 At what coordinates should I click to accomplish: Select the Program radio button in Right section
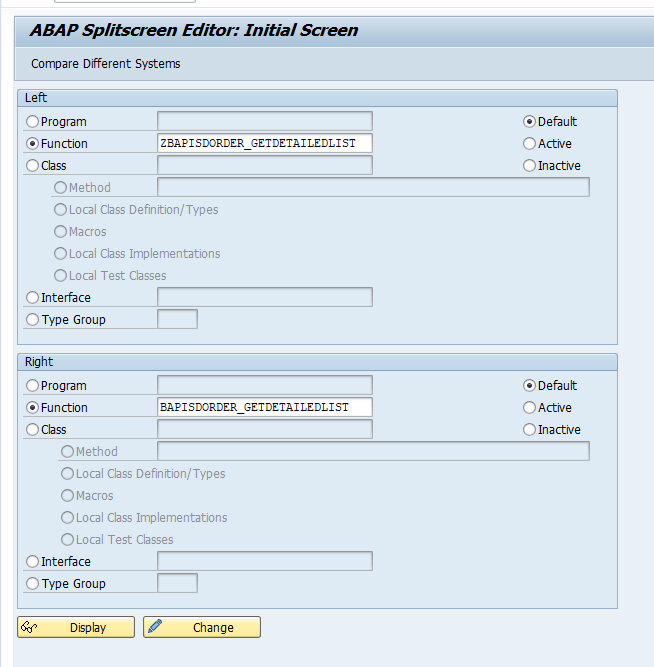coord(33,386)
